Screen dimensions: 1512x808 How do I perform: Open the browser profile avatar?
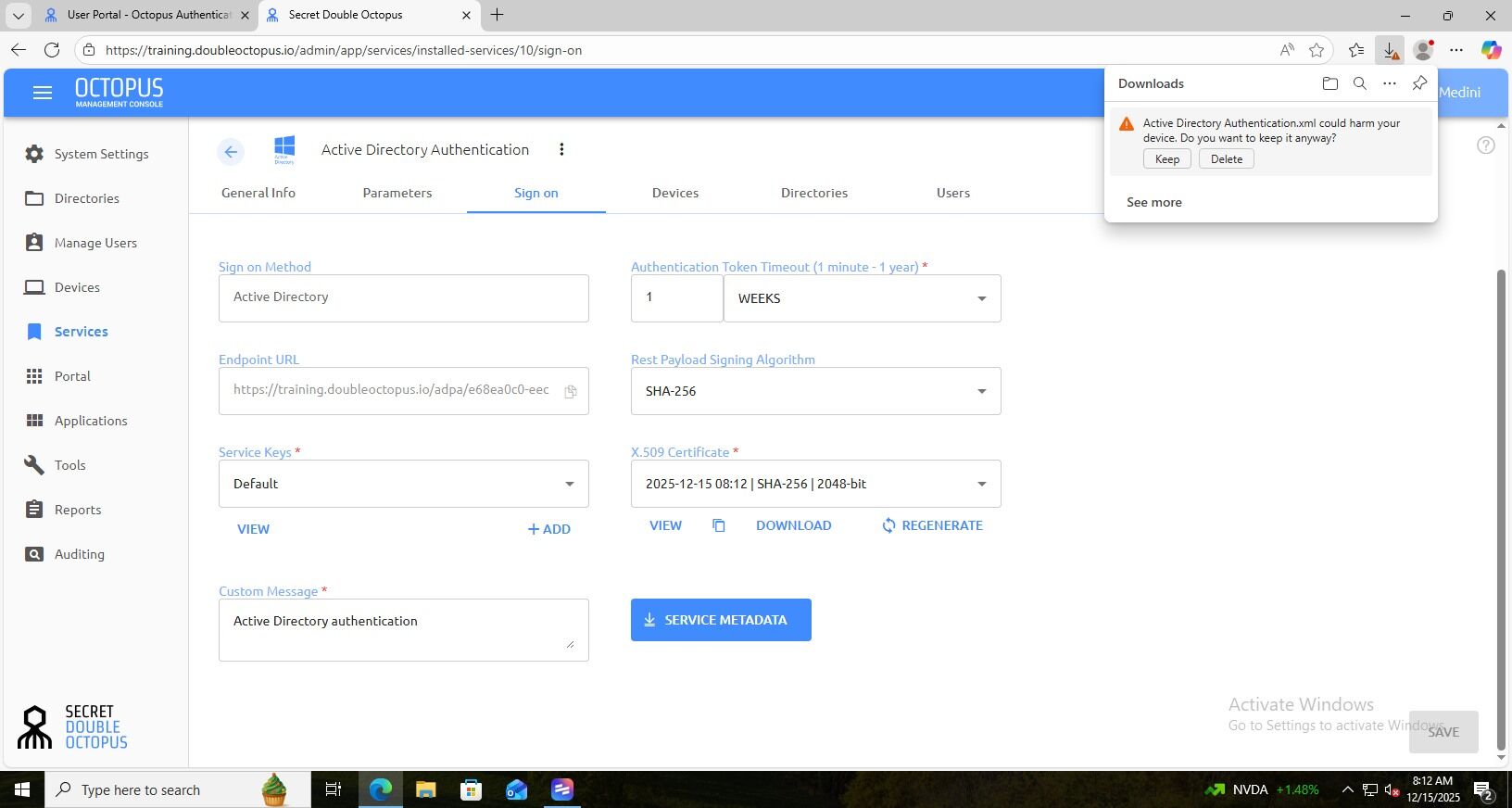point(1423,50)
